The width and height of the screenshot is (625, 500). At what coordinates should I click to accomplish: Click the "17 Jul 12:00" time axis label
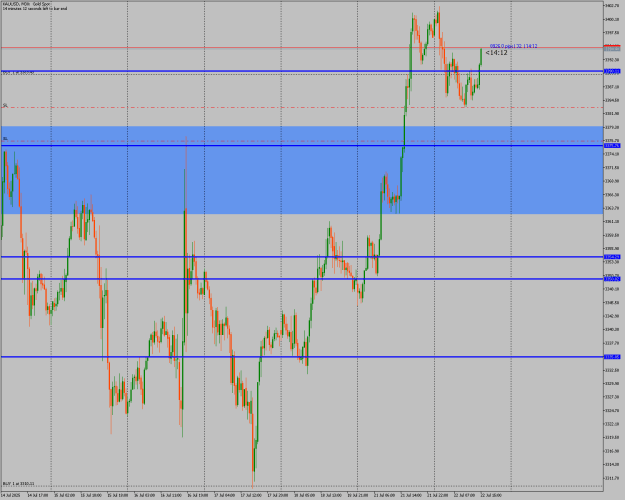point(251,495)
